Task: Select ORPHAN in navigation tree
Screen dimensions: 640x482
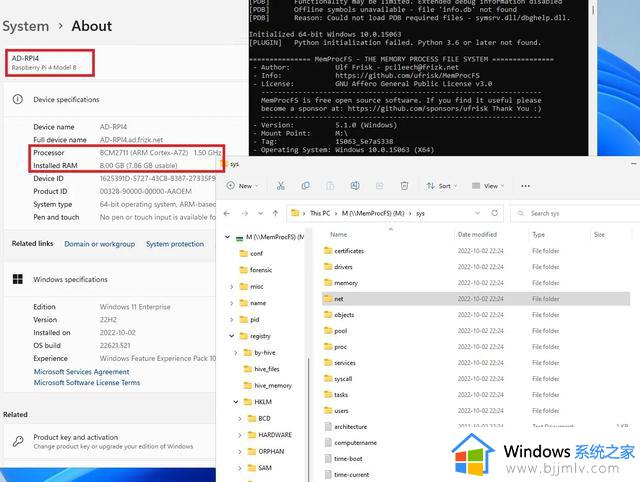Action: pos(267,451)
